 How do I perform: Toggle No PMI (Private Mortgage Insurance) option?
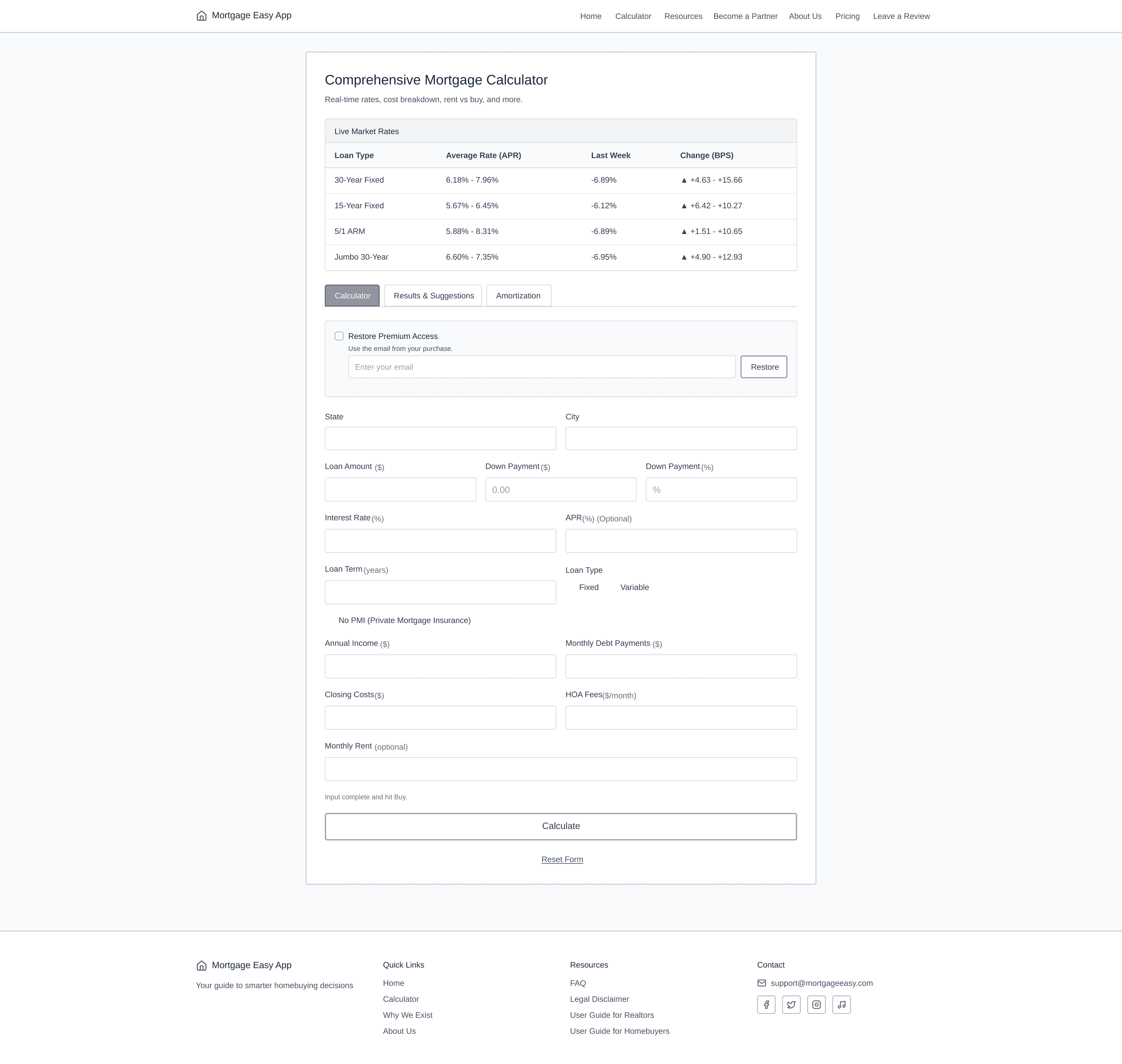tap(404, 620)
